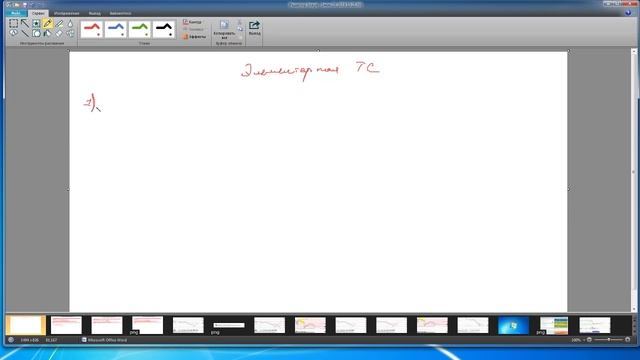Open help via the blue question icon
Viewport: 640px width, 360px height.
628,13
